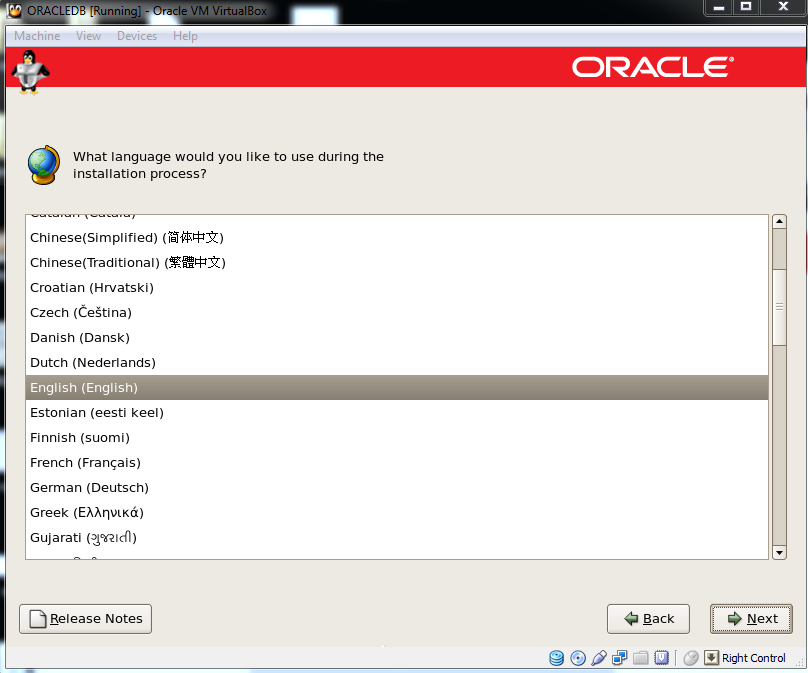Click the language list scroll down arrow

tap(779, 552)
